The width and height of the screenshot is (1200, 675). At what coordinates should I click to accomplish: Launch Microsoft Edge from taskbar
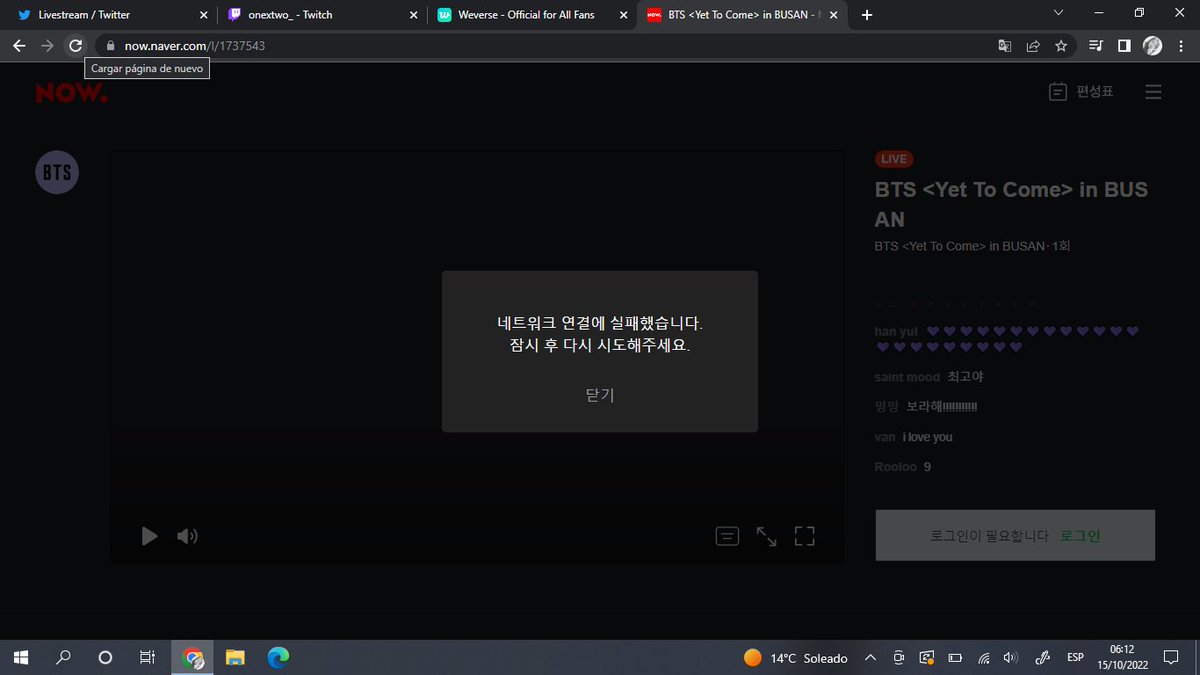tap(278, 657)
